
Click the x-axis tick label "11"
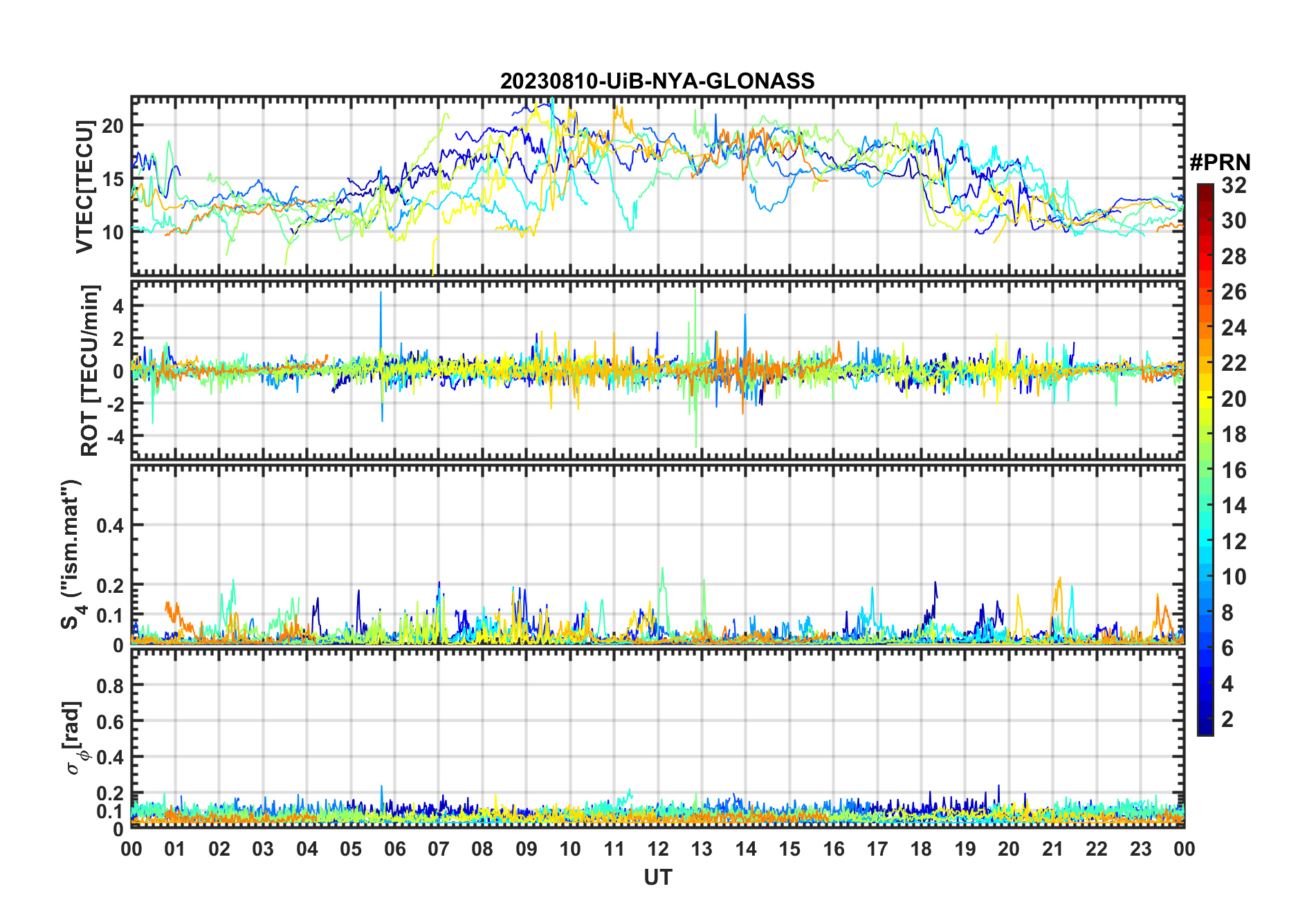point(614,849)
